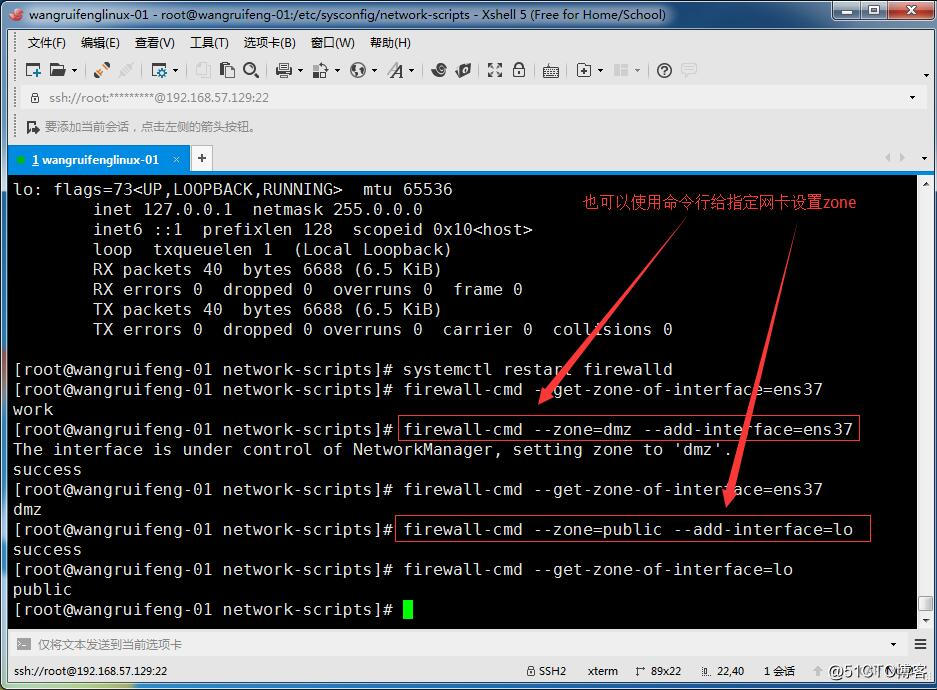Open session properties gear icon
This screenshot has width=937, height=690.
(x=159, y=70)
